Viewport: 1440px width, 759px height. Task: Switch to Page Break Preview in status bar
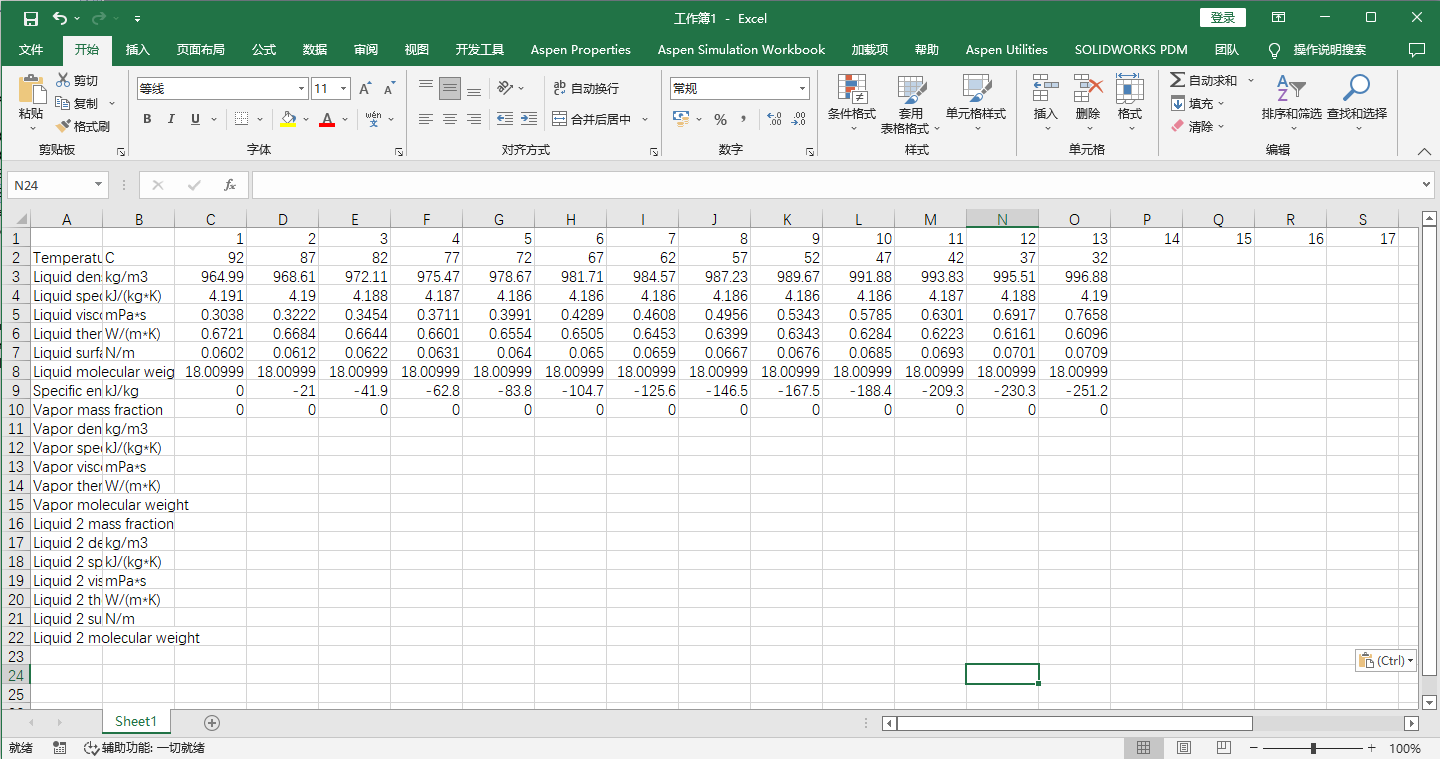[1224, 748]
